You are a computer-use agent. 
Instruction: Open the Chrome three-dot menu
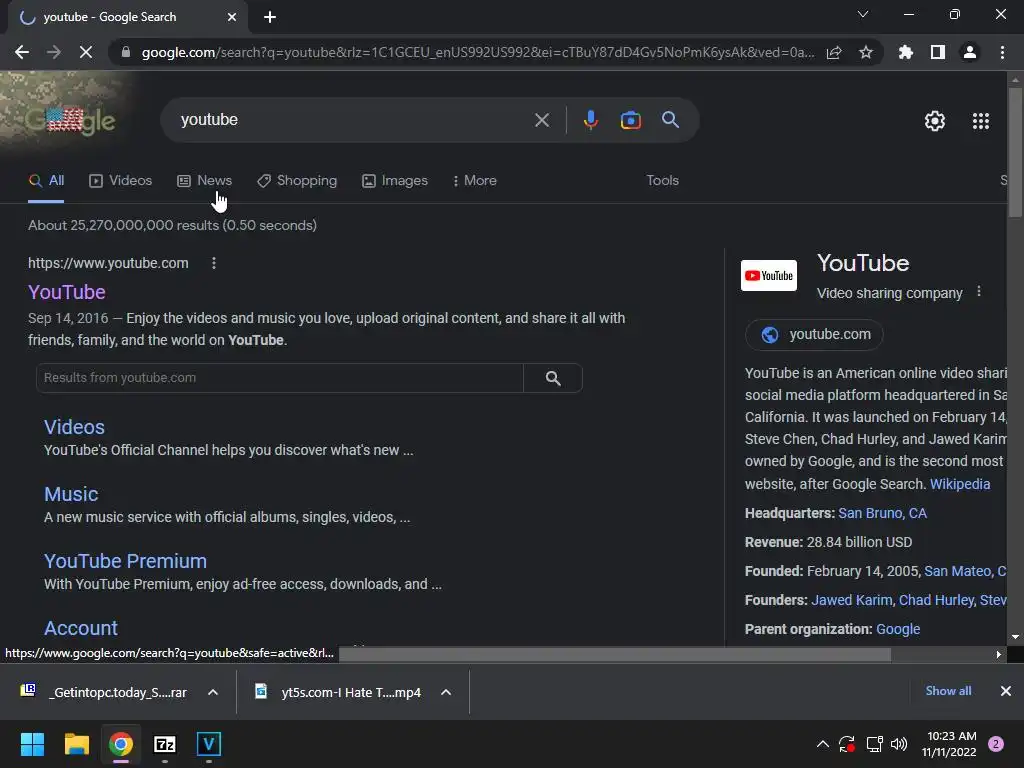tap(1002, 52)
